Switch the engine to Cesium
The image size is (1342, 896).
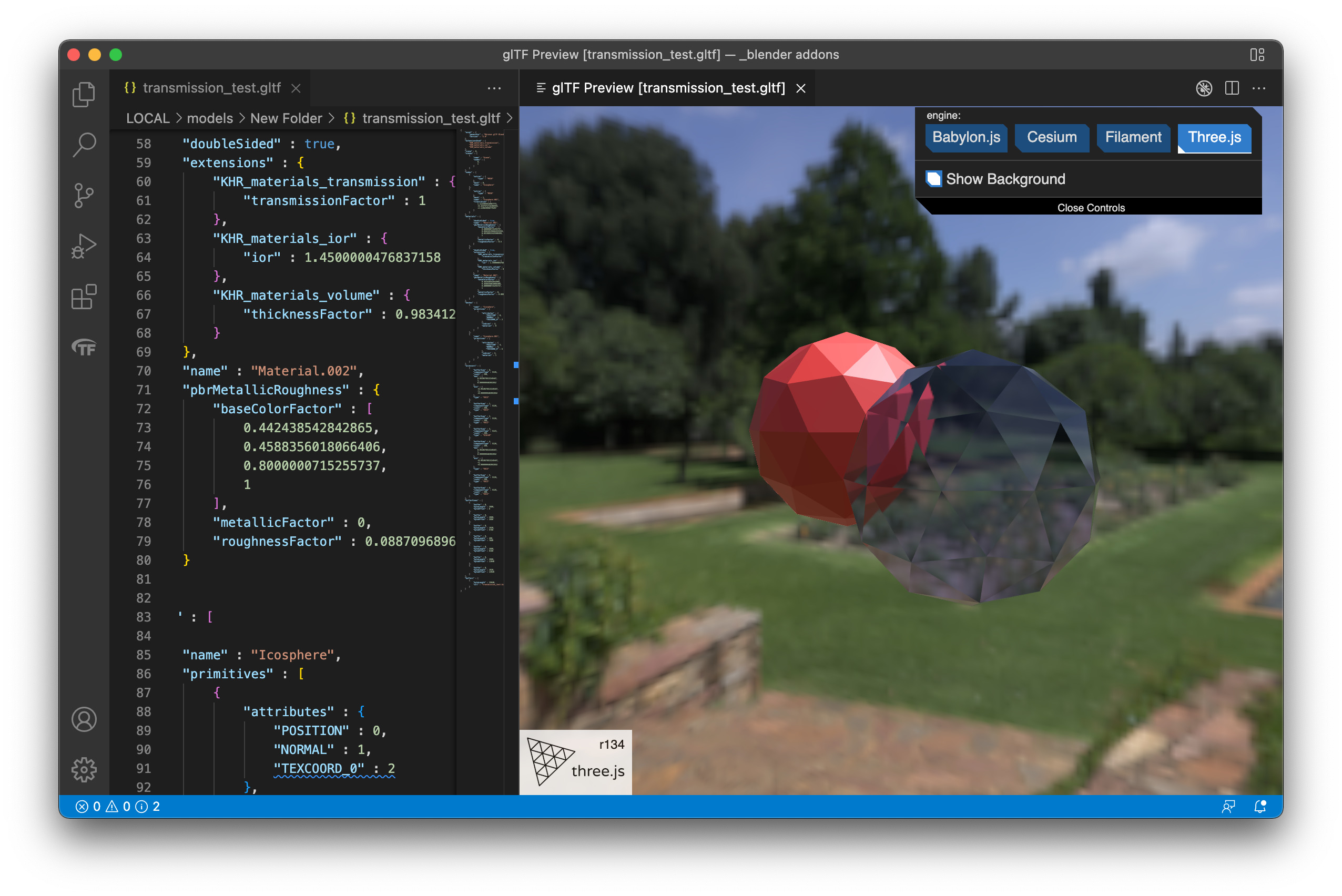point(1052,137)
